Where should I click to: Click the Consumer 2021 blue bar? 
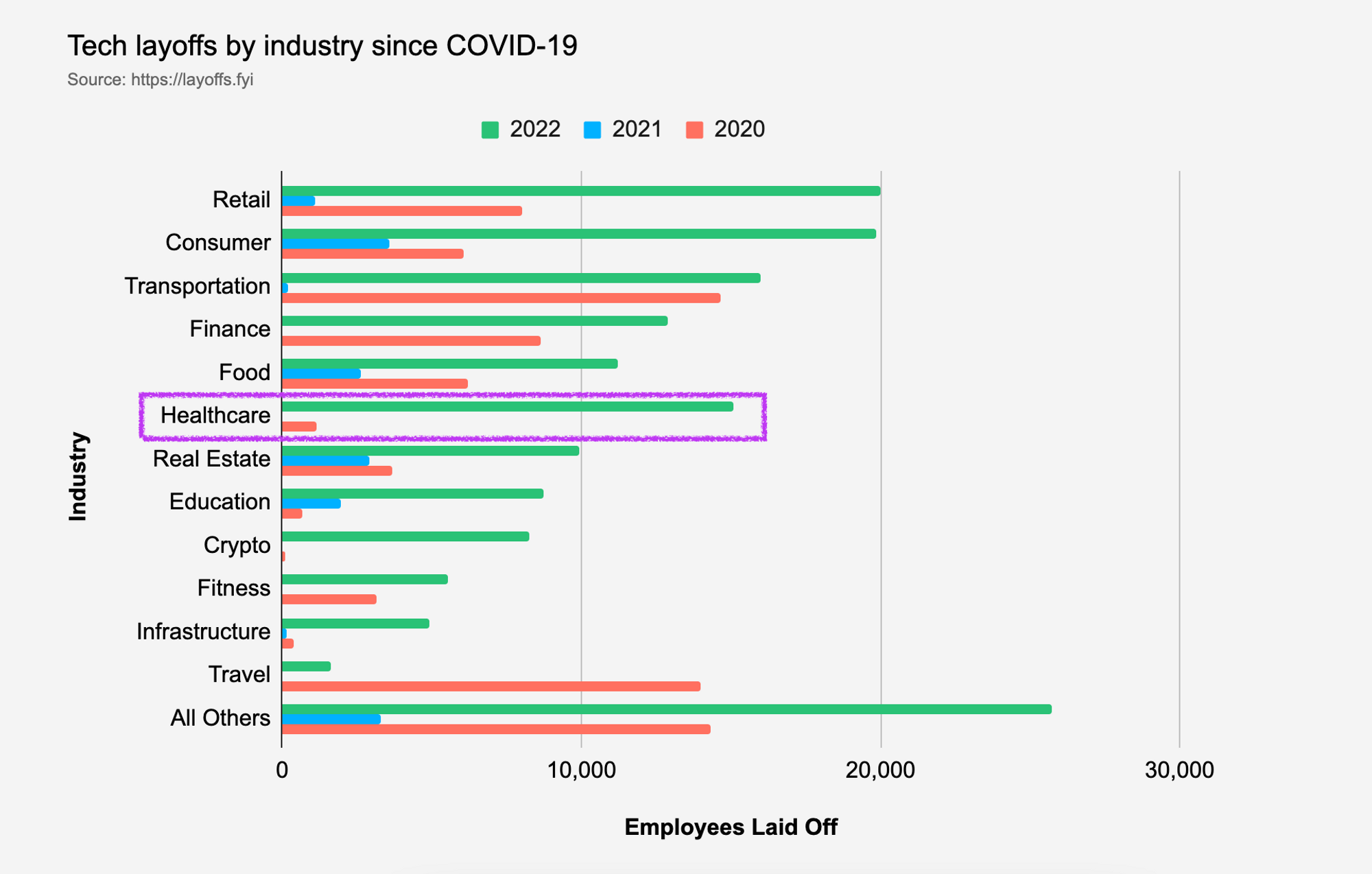coord(335,244)
